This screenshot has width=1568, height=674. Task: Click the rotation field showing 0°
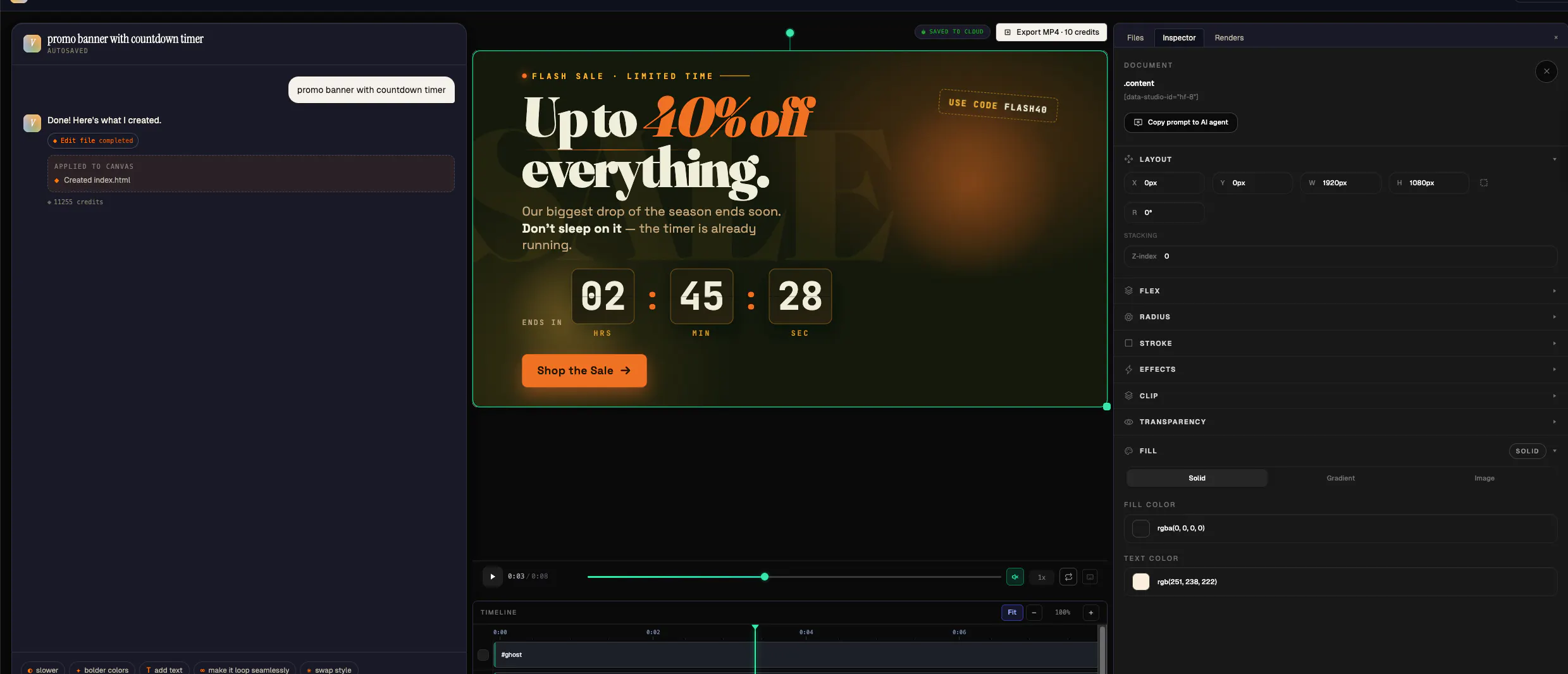pyautogui.click(x=1164, y=212)
